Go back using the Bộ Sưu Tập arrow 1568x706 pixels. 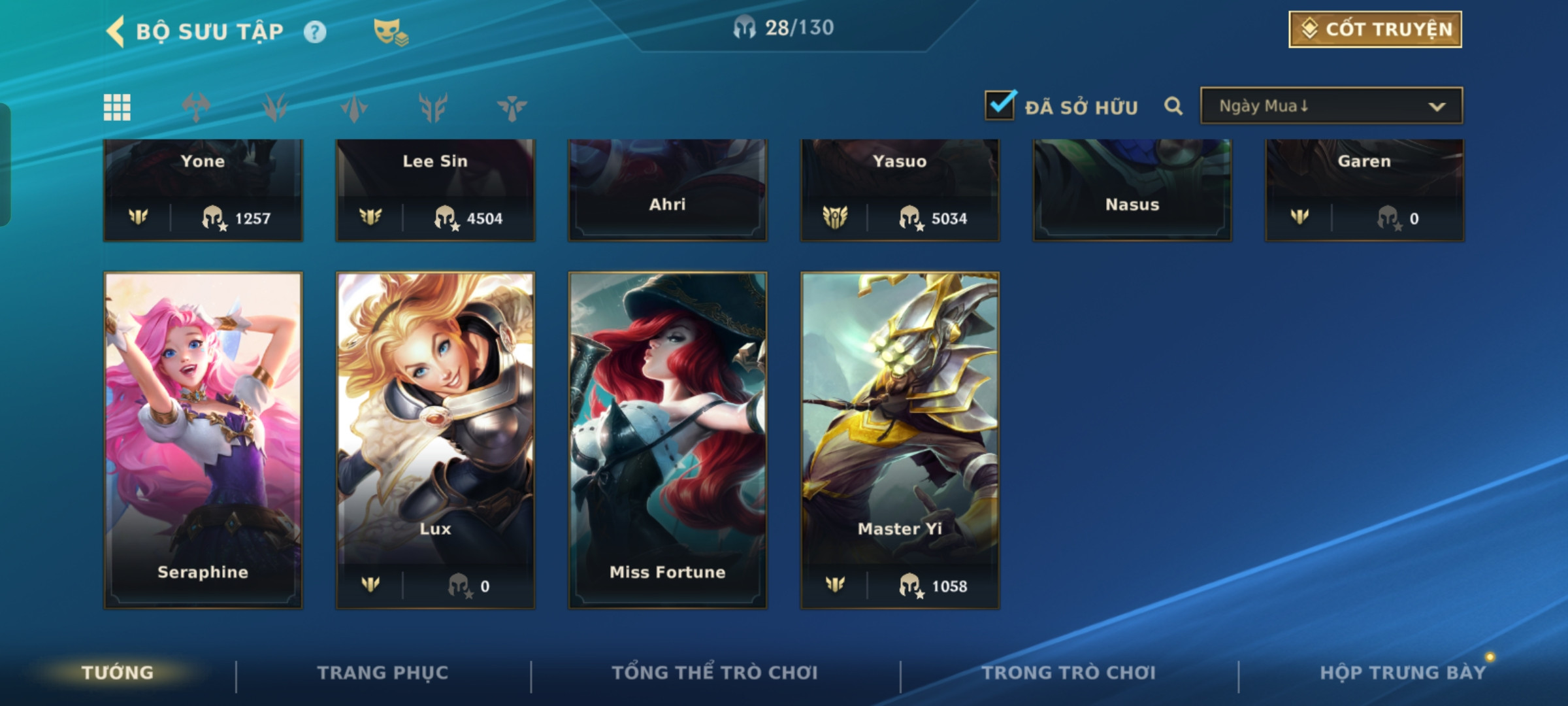[x=116, y=31]
